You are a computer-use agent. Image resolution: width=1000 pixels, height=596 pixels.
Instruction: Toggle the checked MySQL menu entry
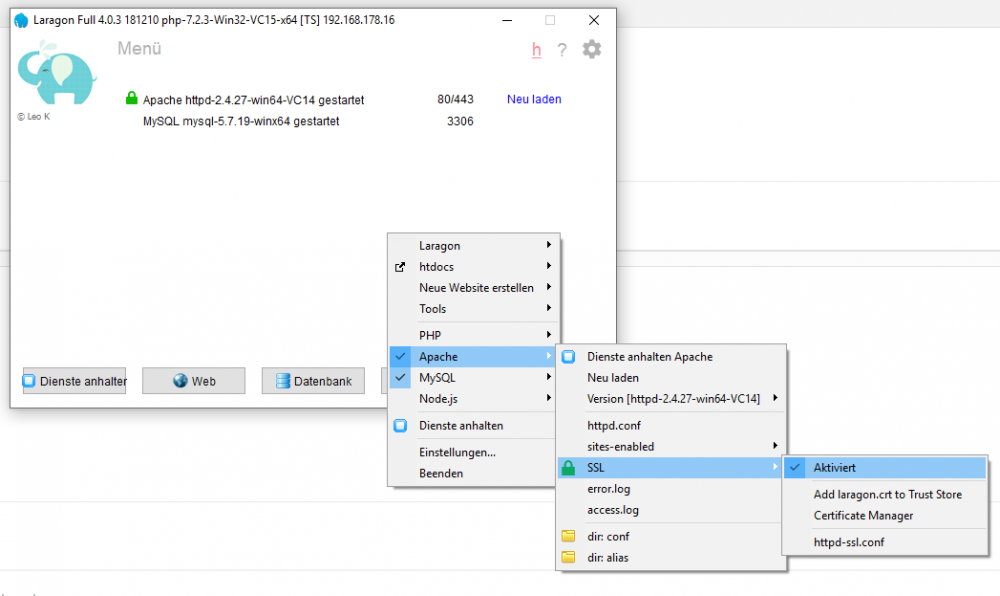click(438, 378)
